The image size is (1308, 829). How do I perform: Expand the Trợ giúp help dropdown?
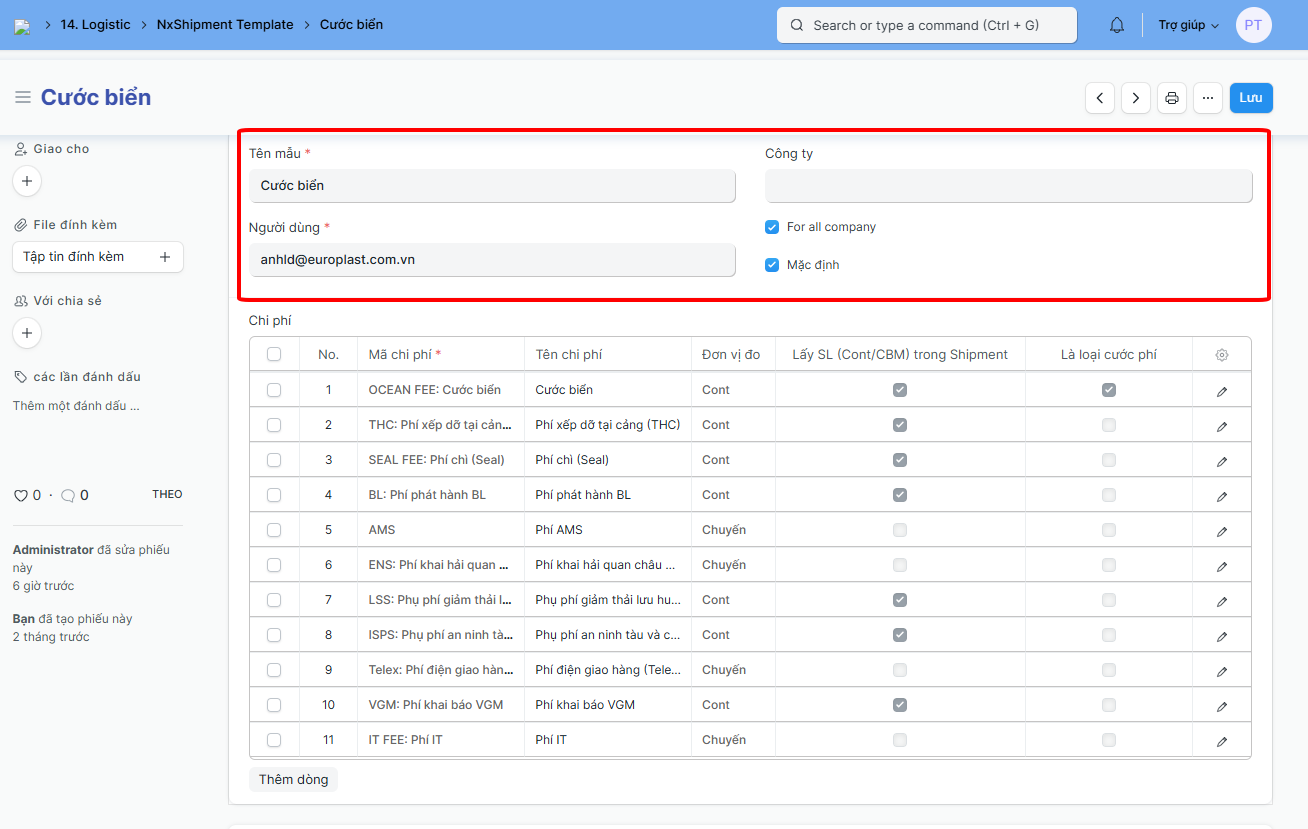click(x=1188, y=25)
